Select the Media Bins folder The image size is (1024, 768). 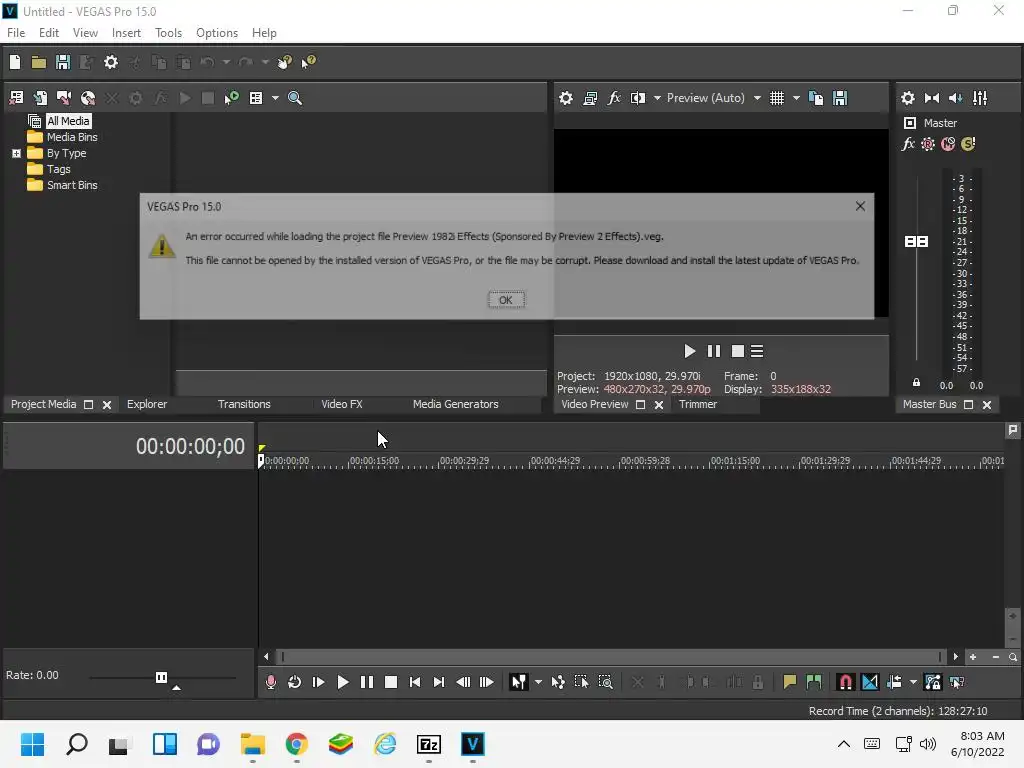coord(72,137)
